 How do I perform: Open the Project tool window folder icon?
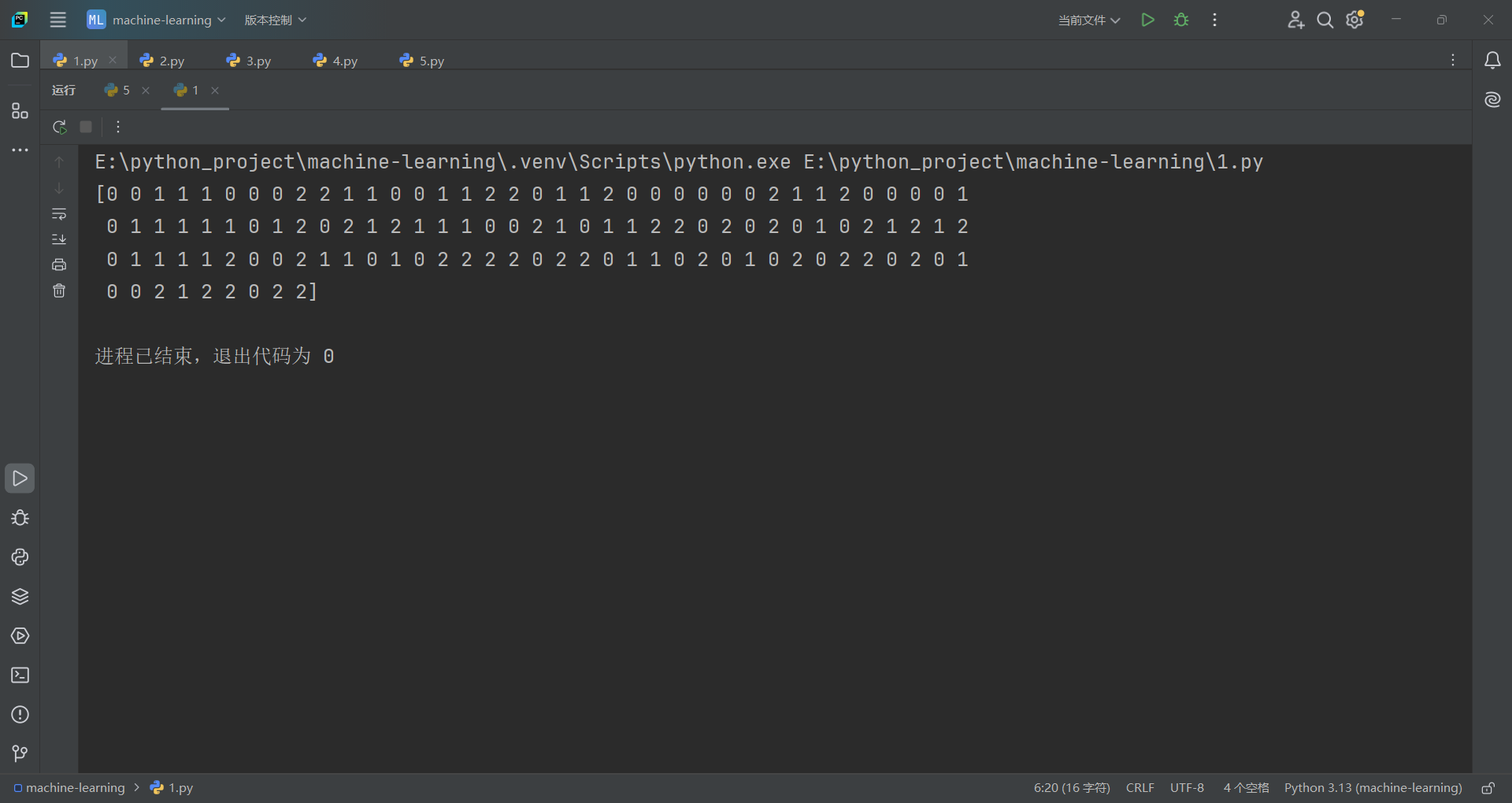(20, 61)
